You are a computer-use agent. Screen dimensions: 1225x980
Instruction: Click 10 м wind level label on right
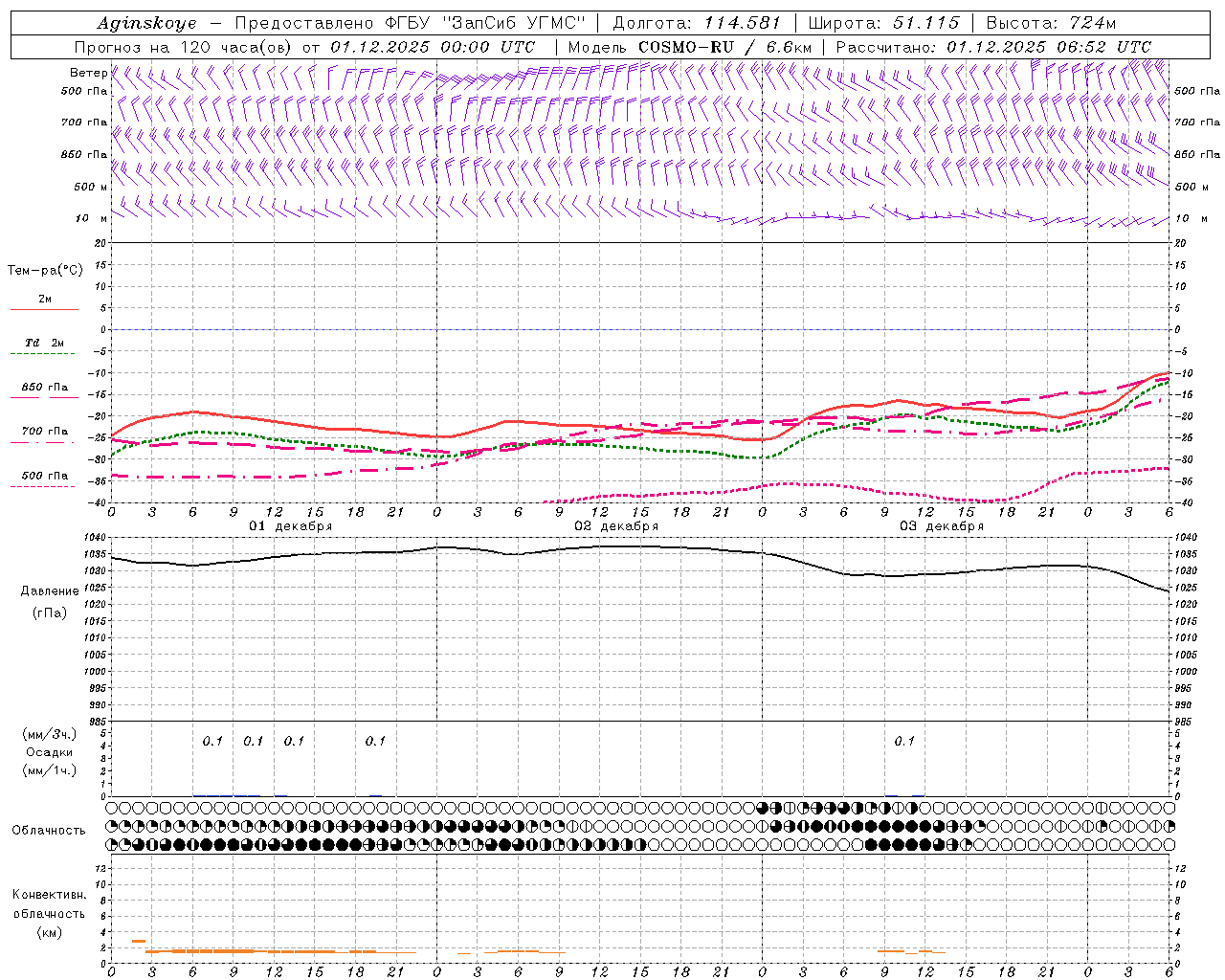[1190, 218]
